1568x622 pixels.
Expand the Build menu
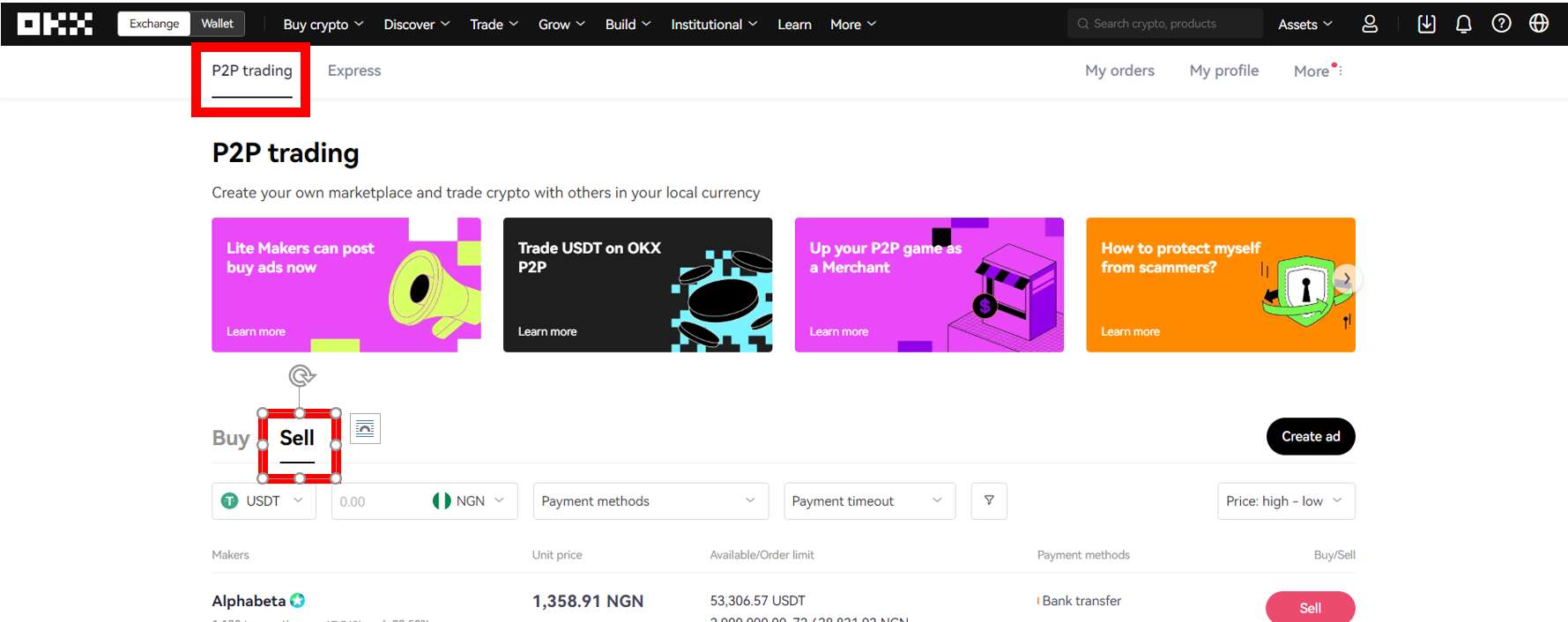click(628, 25)
